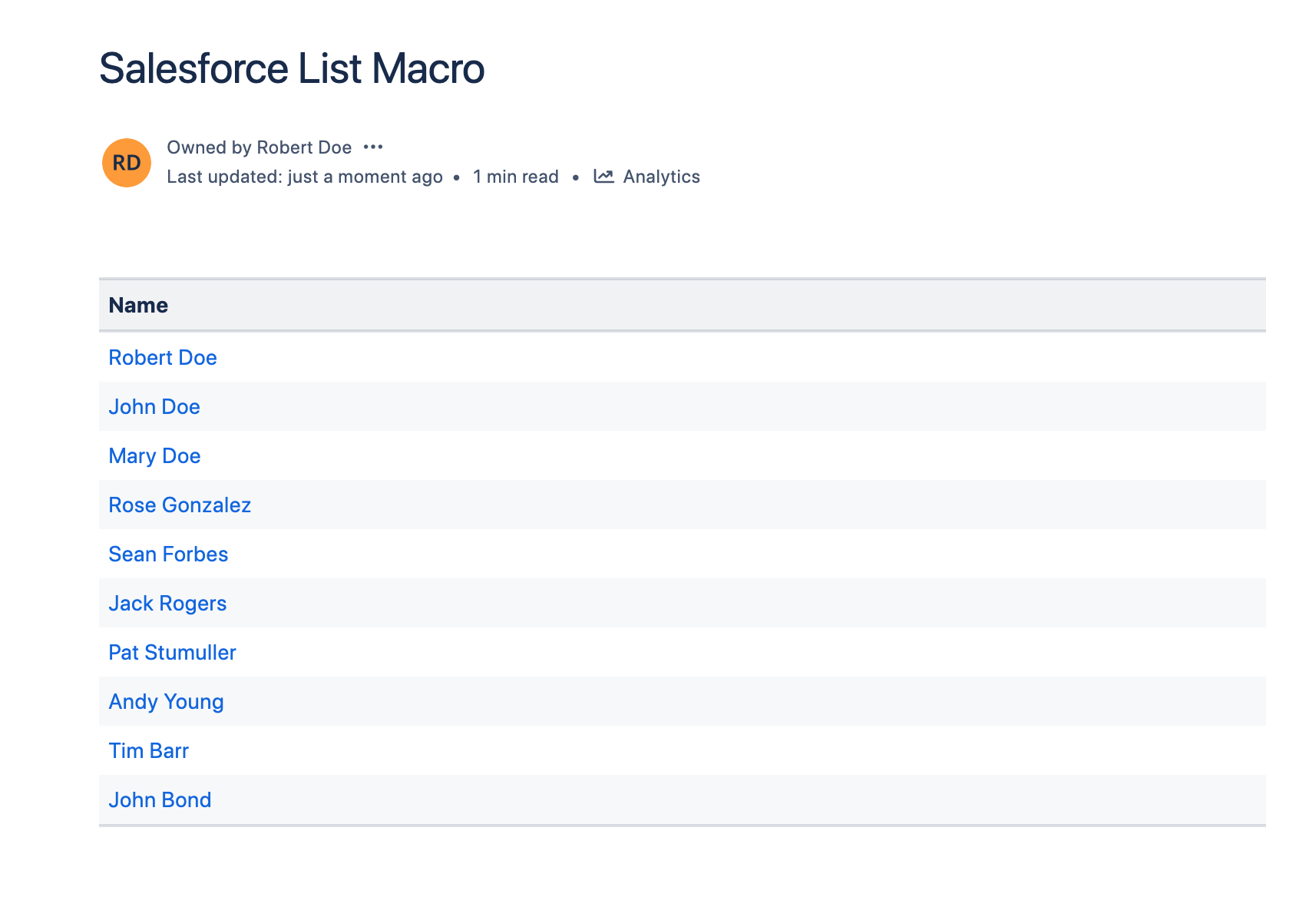The width and height of the screenshot is (1316, 897).
Task: Select Pat Stumuller in the list
Action: pos(172,653)
